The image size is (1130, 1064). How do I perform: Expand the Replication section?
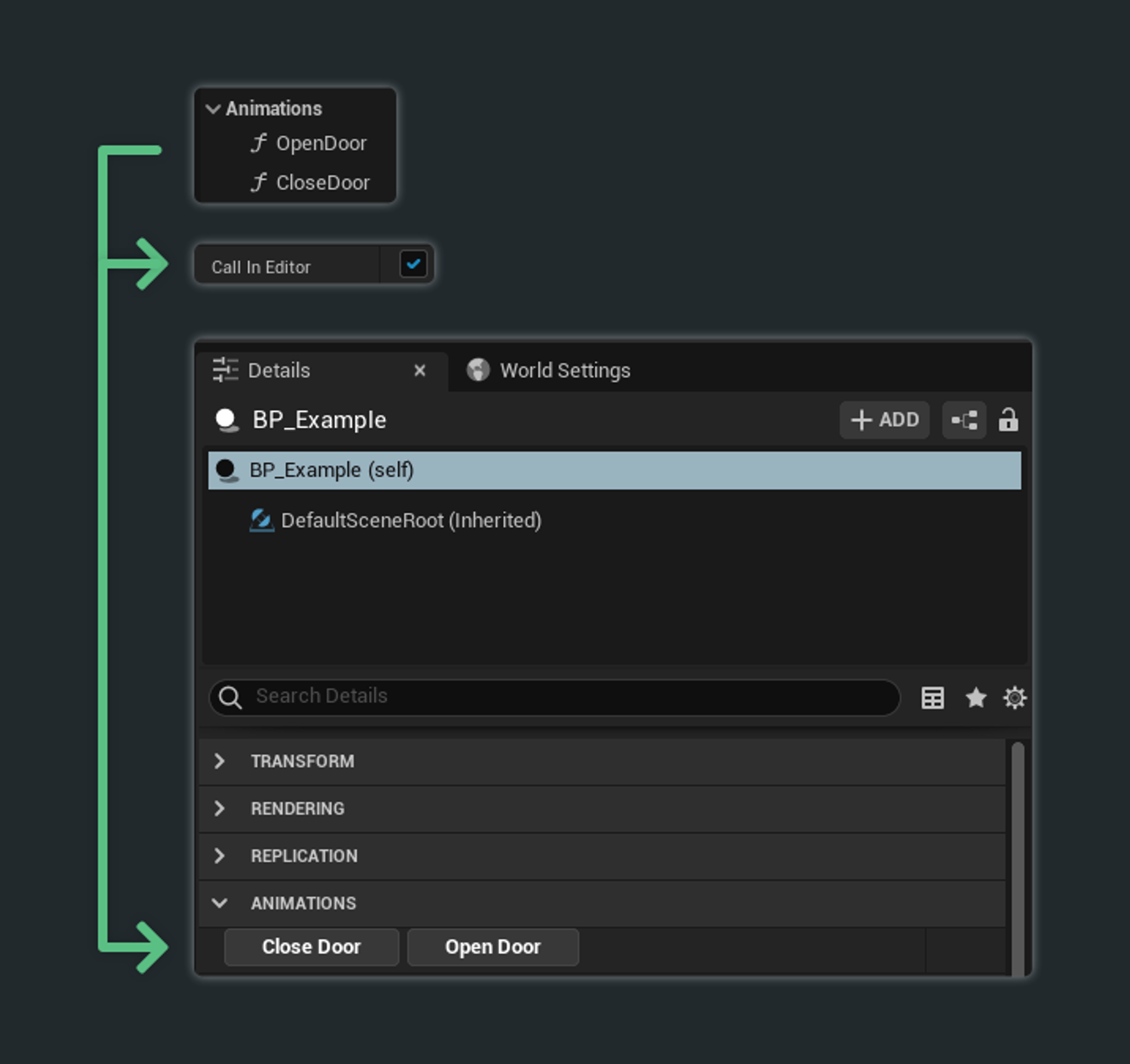pyautogui.click(x=220, y=855)
